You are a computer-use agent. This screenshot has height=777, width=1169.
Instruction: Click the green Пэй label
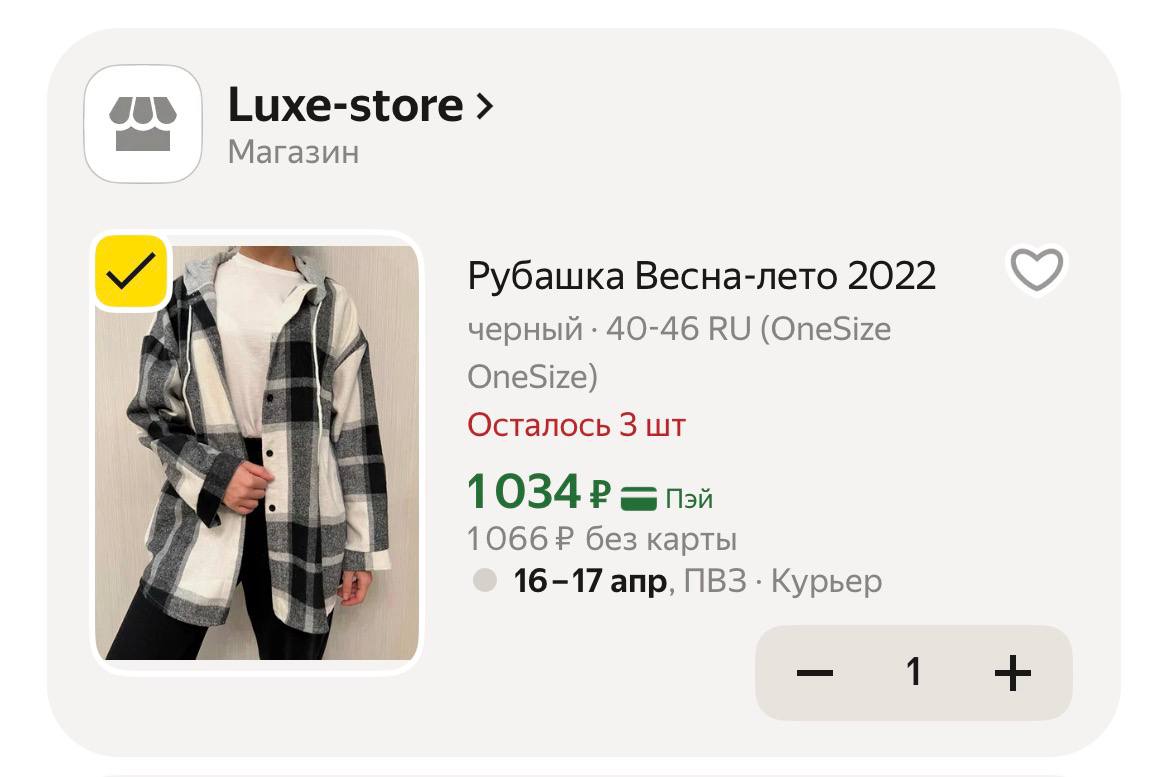pos(689,498)
